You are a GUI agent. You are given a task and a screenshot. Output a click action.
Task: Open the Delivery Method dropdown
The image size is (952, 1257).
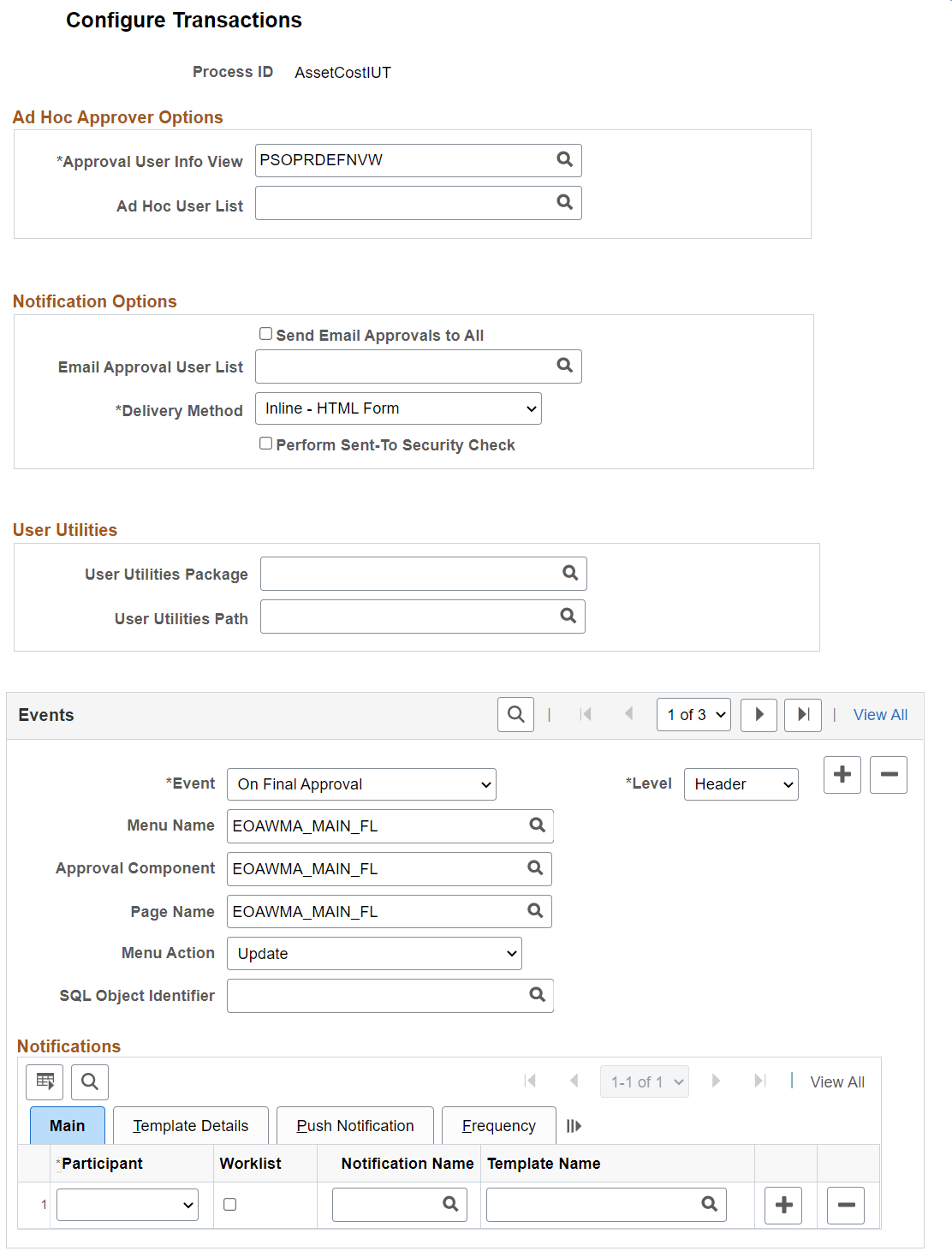pyautogui.click(x=397, y=408)
